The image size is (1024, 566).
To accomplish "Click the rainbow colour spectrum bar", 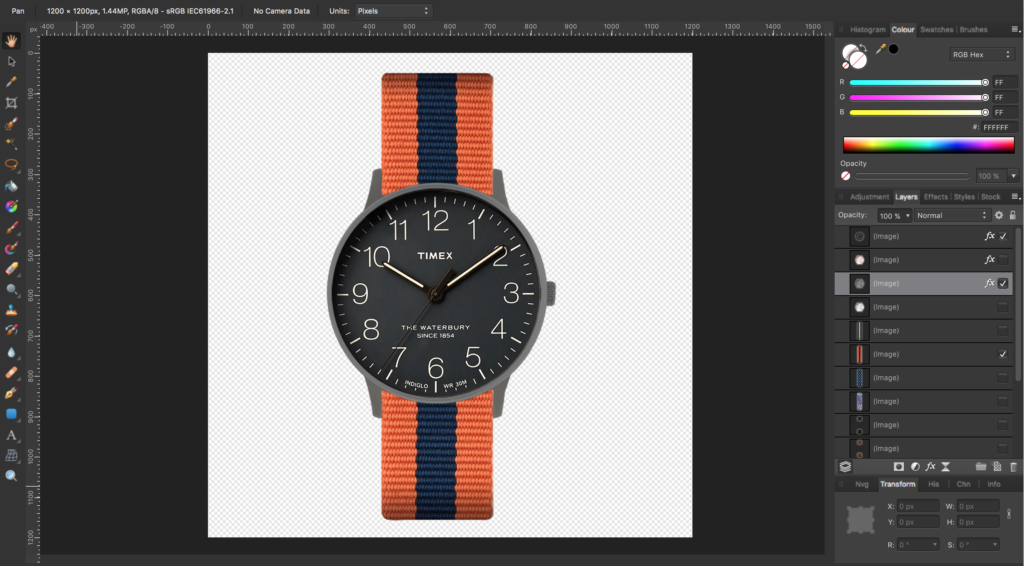I will pyautogui.click(x=928, y=145).
